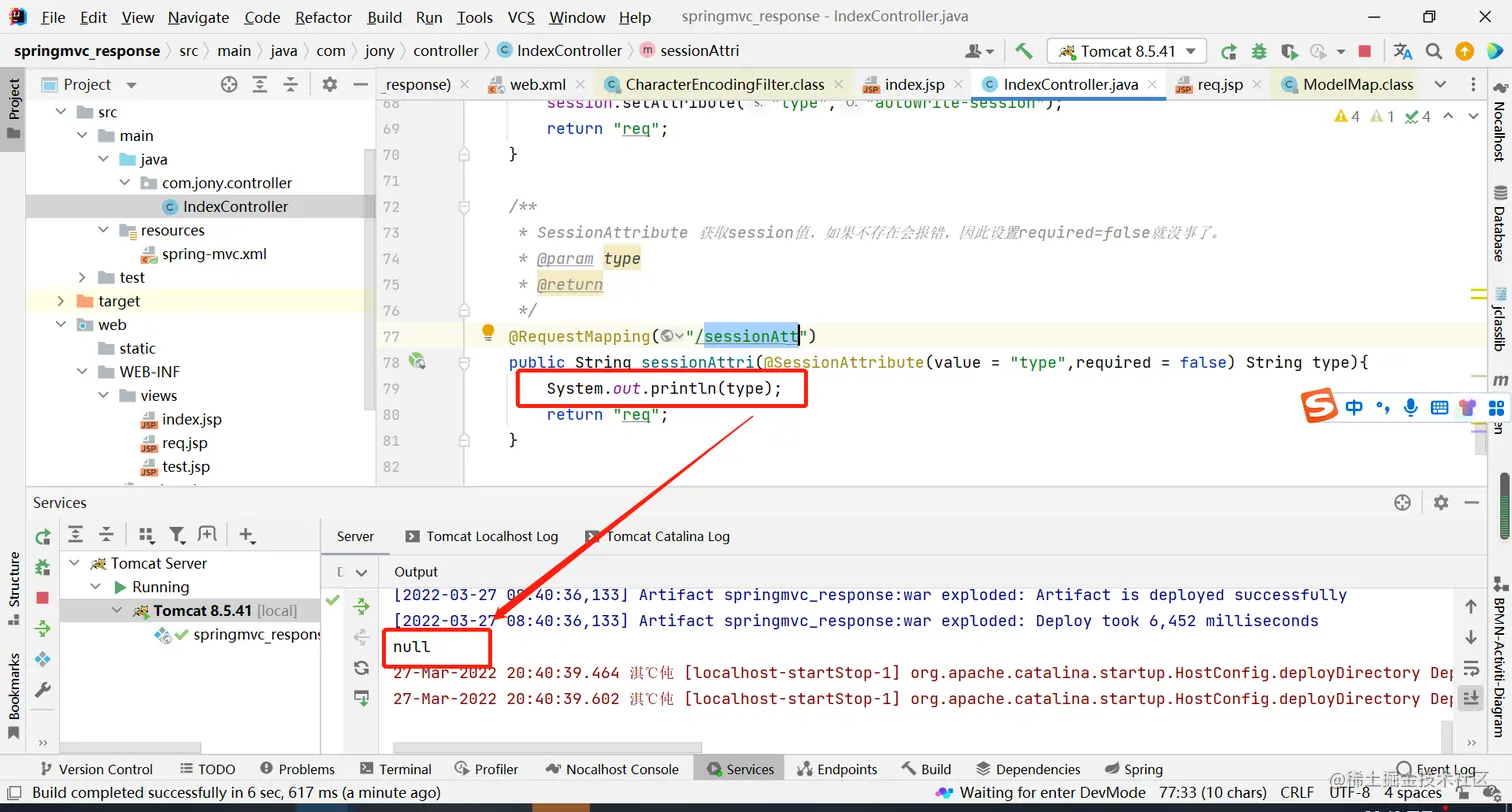The height and width of the screenshot is (812, 1512).
Task: Open the Terminal tool window
Action: tap(395, 769)
